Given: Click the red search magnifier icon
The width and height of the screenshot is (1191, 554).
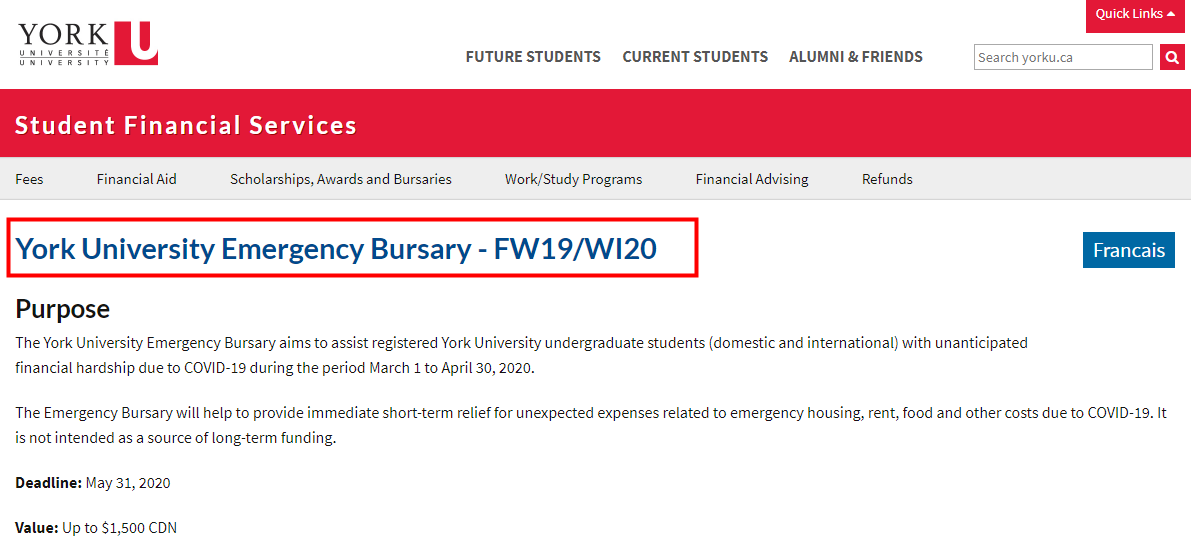Looking at the screenshot, I should coord(1172,57).
